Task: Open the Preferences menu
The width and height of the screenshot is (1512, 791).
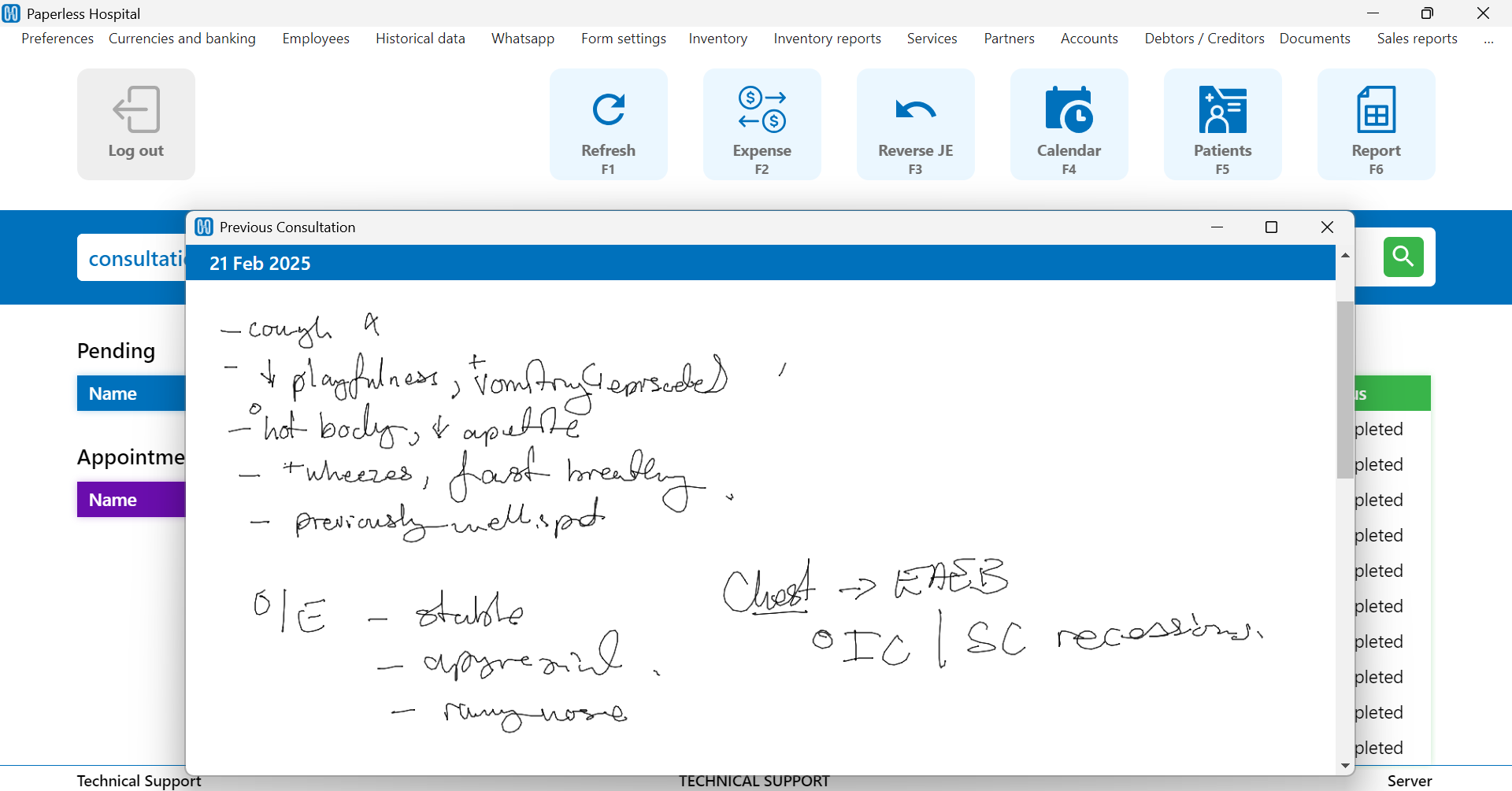Action: click(x=57, y=39)
